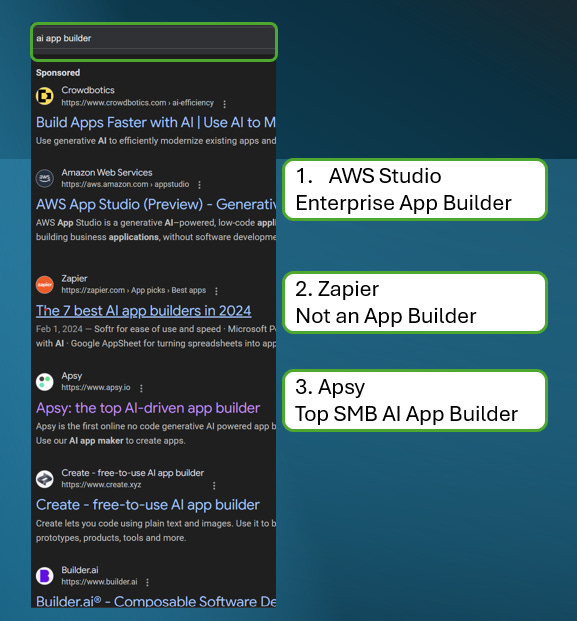The width and height of the screenshot is (577, 621).
Task: Click the https://www.create.xyz URL
Action: 101,484
